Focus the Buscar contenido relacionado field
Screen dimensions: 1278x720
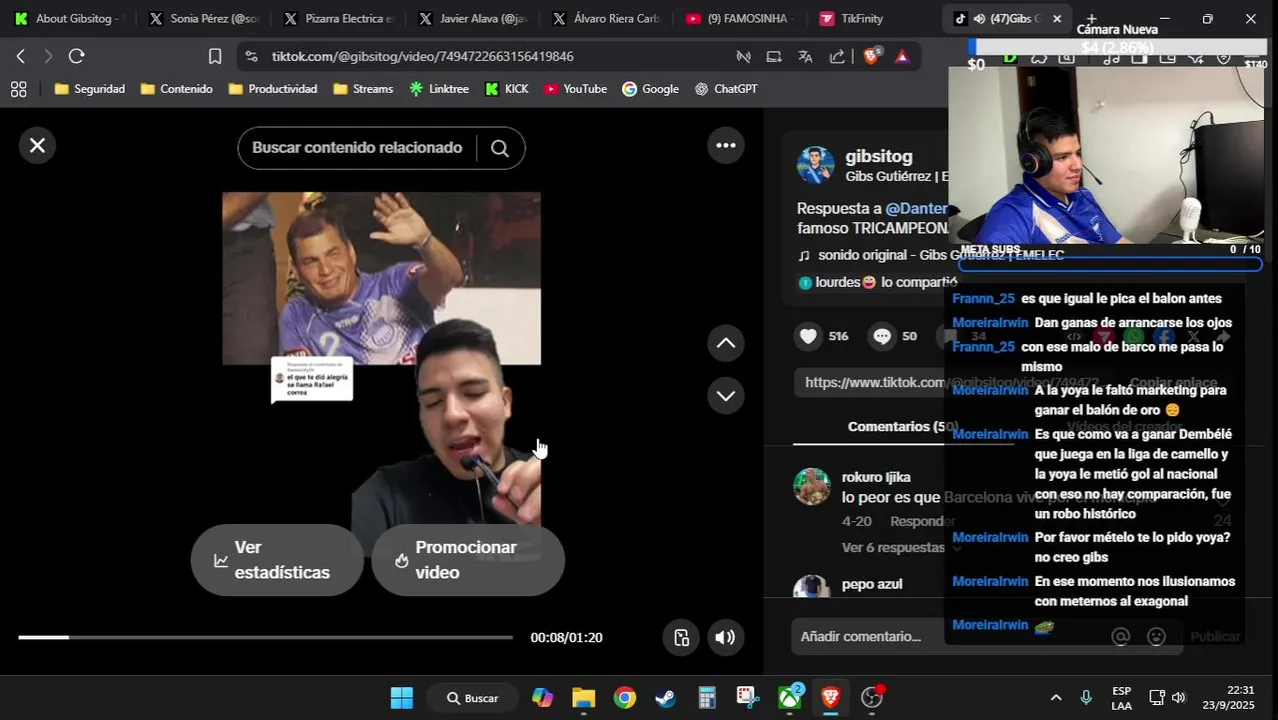pyautogui.click(x=357, y=148)
